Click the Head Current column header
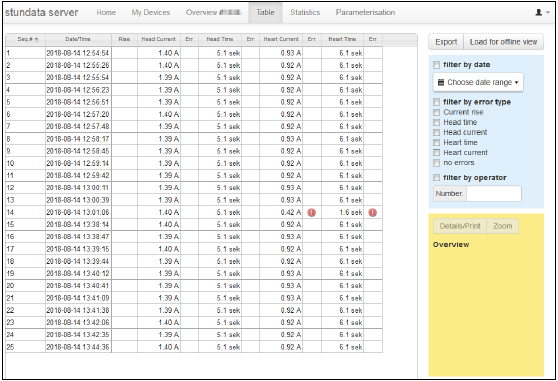The image size is (558, 381). 159,39
